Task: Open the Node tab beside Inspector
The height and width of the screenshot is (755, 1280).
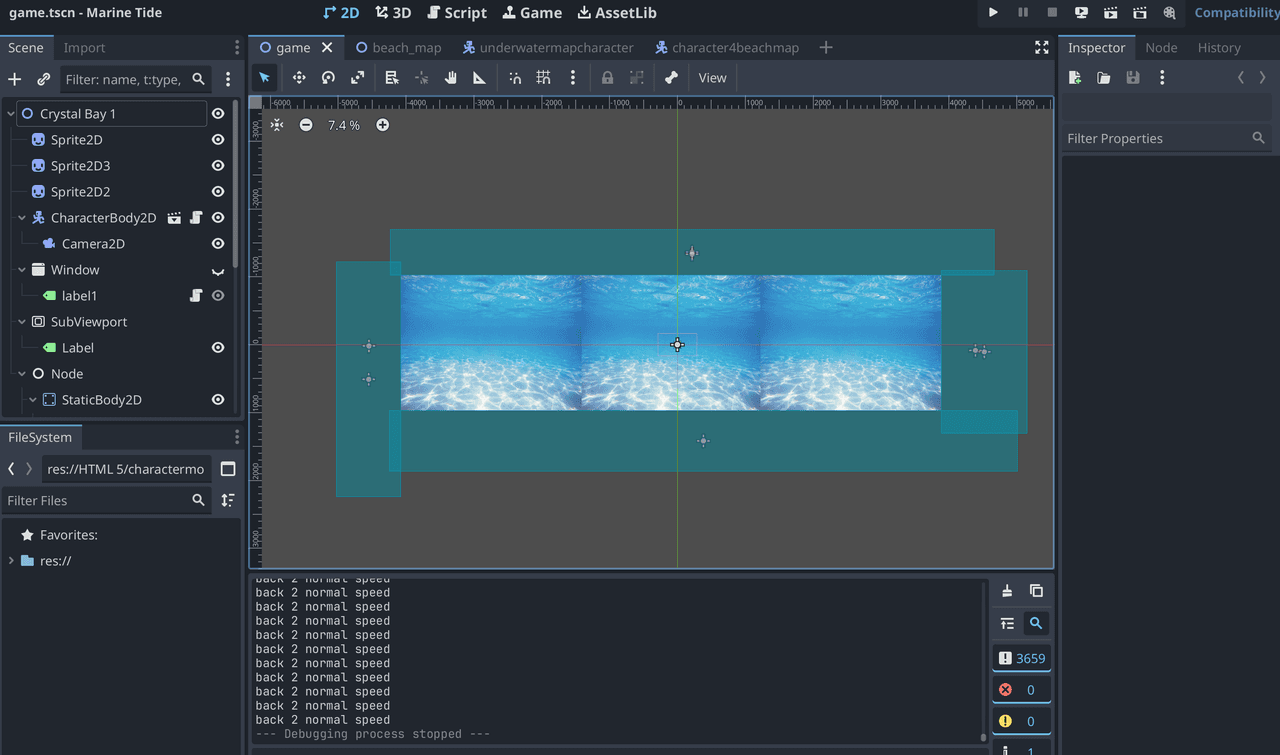Action: 1161,48
